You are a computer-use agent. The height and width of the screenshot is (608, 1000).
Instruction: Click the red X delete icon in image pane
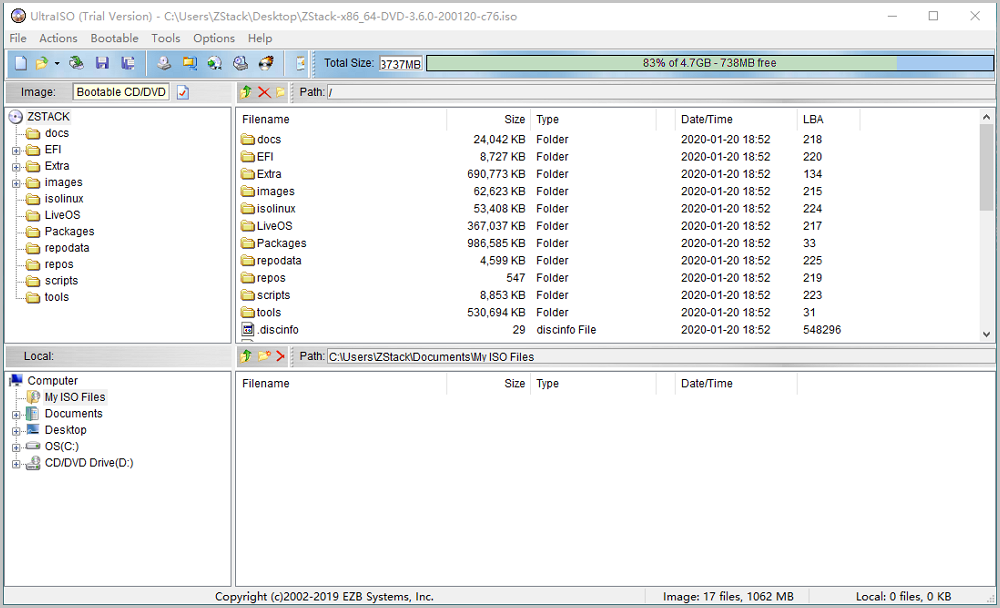coord(263,92)
